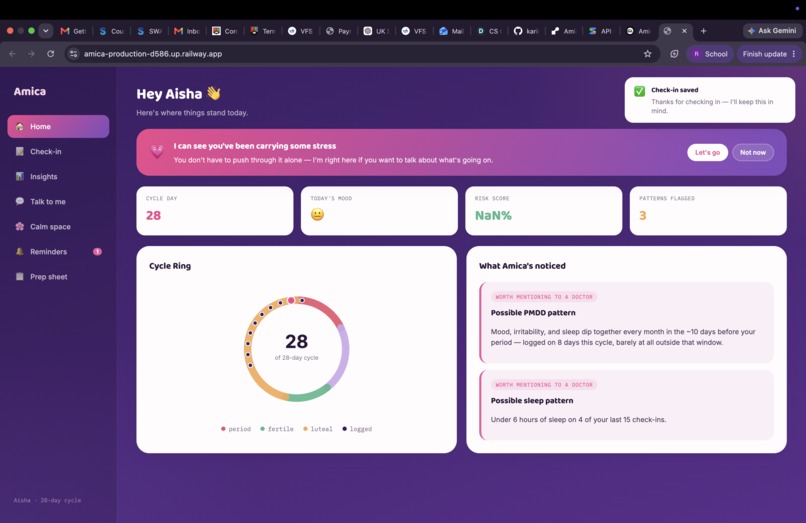Click the Today's Mood emoji
This screenshot has height=523, width=806.
(x=318, y=214)
